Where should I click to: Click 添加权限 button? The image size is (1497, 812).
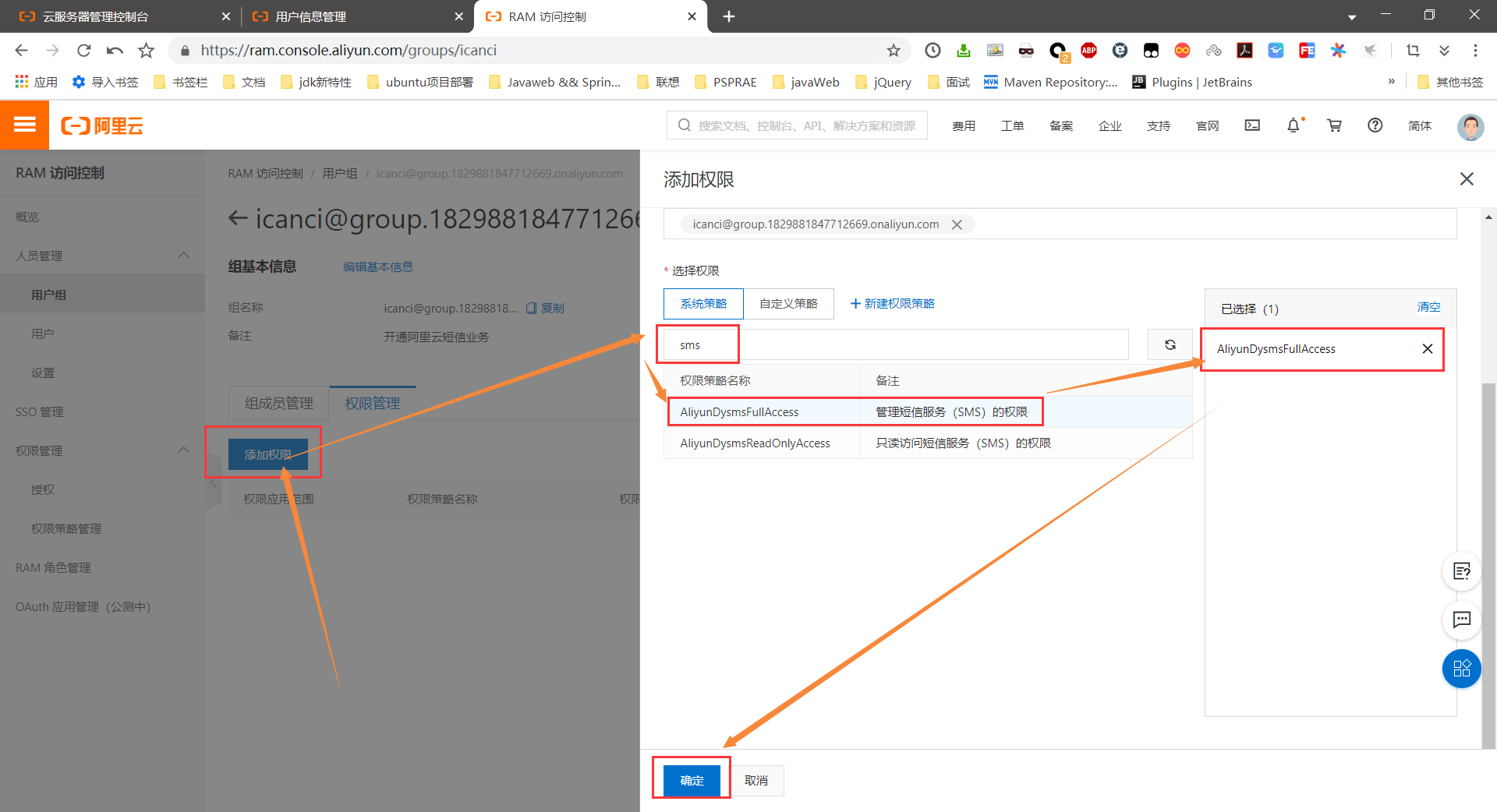[x=267, y=454]
